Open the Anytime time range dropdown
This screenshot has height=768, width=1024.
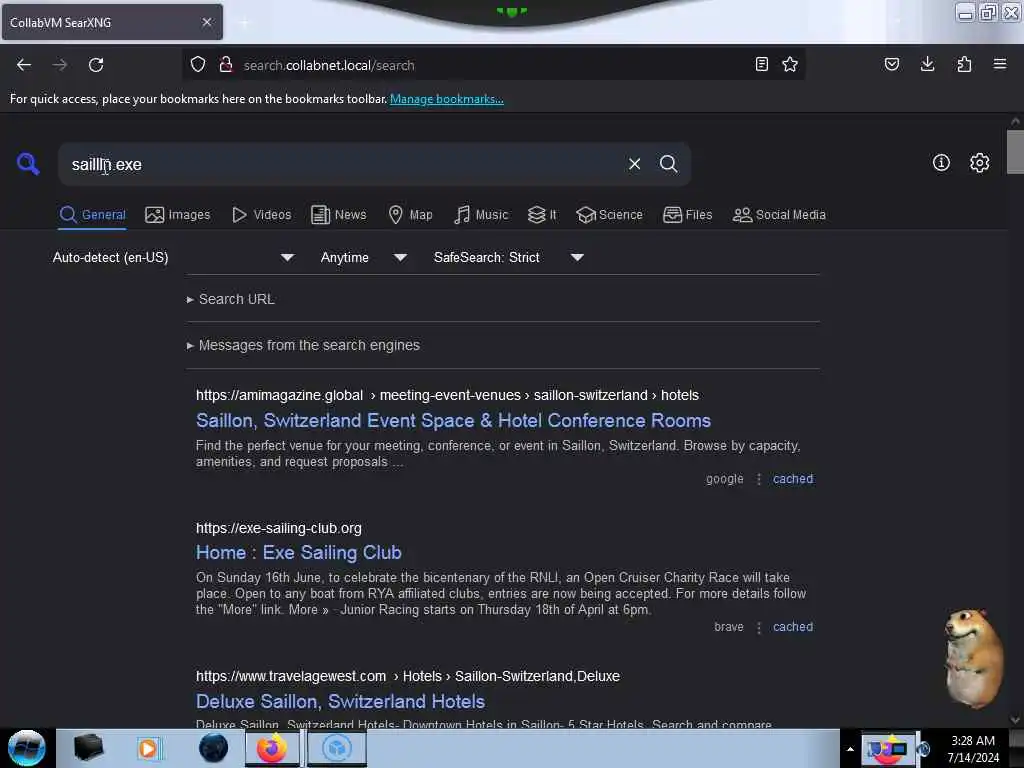pos(364,257)
